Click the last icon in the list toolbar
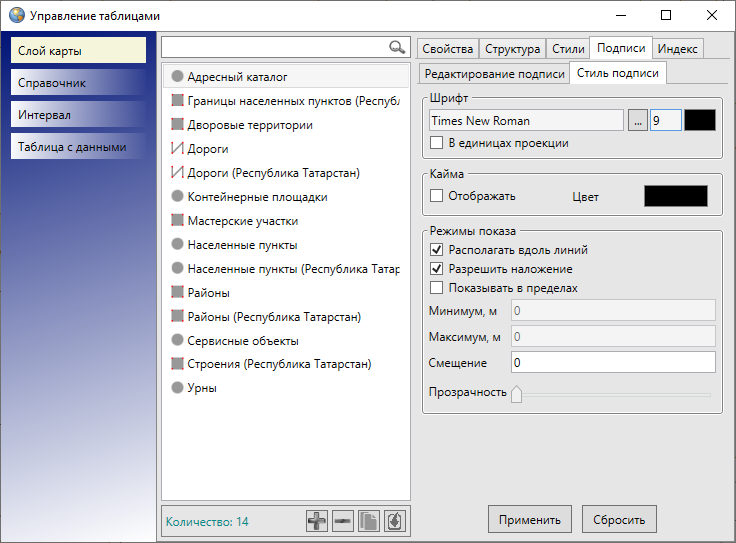This screenshot has height=543, width=736. pyautogui.click(x=395, y=521)
